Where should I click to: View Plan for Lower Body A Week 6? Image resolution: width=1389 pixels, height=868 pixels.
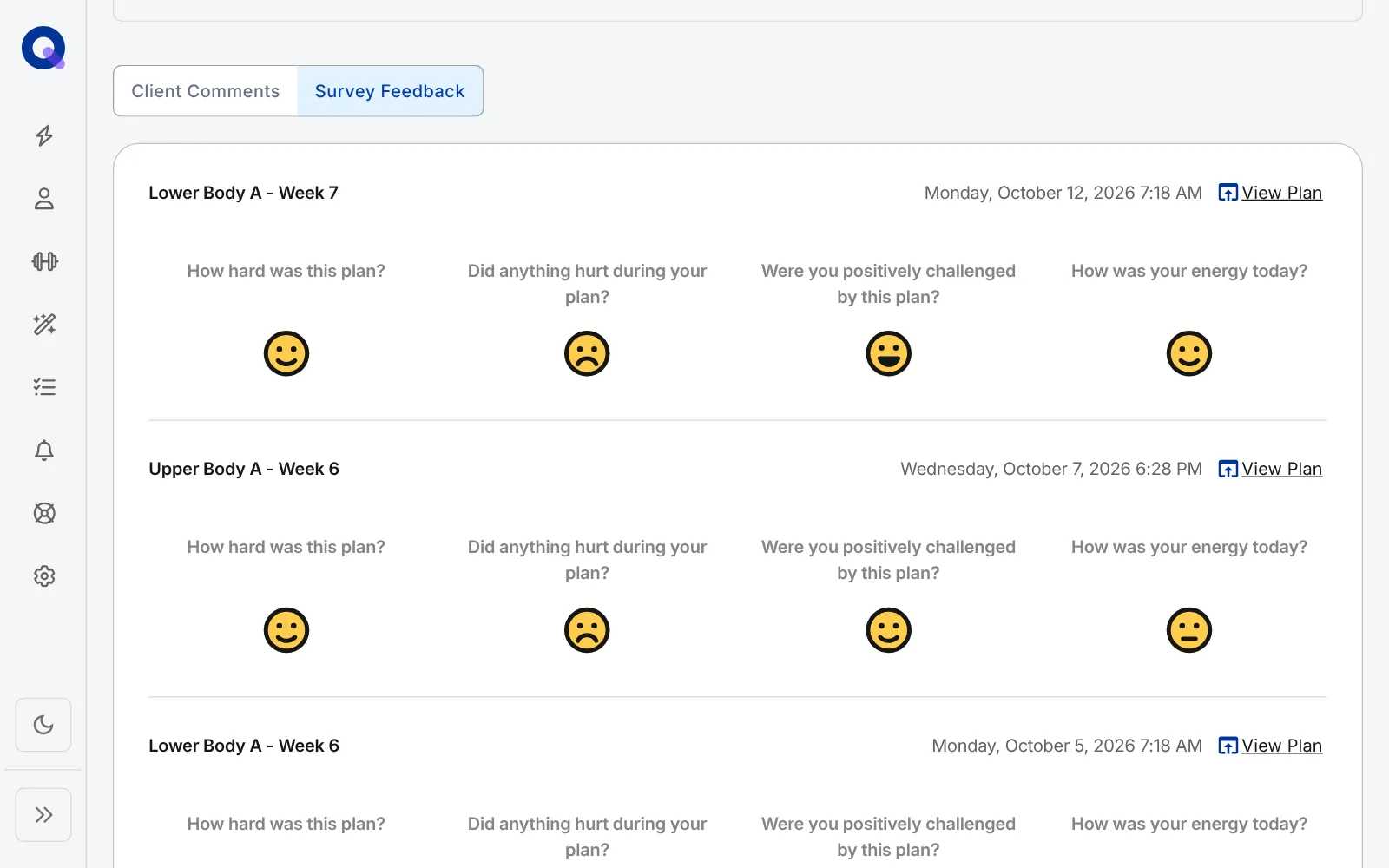[x=1270, y=746]
